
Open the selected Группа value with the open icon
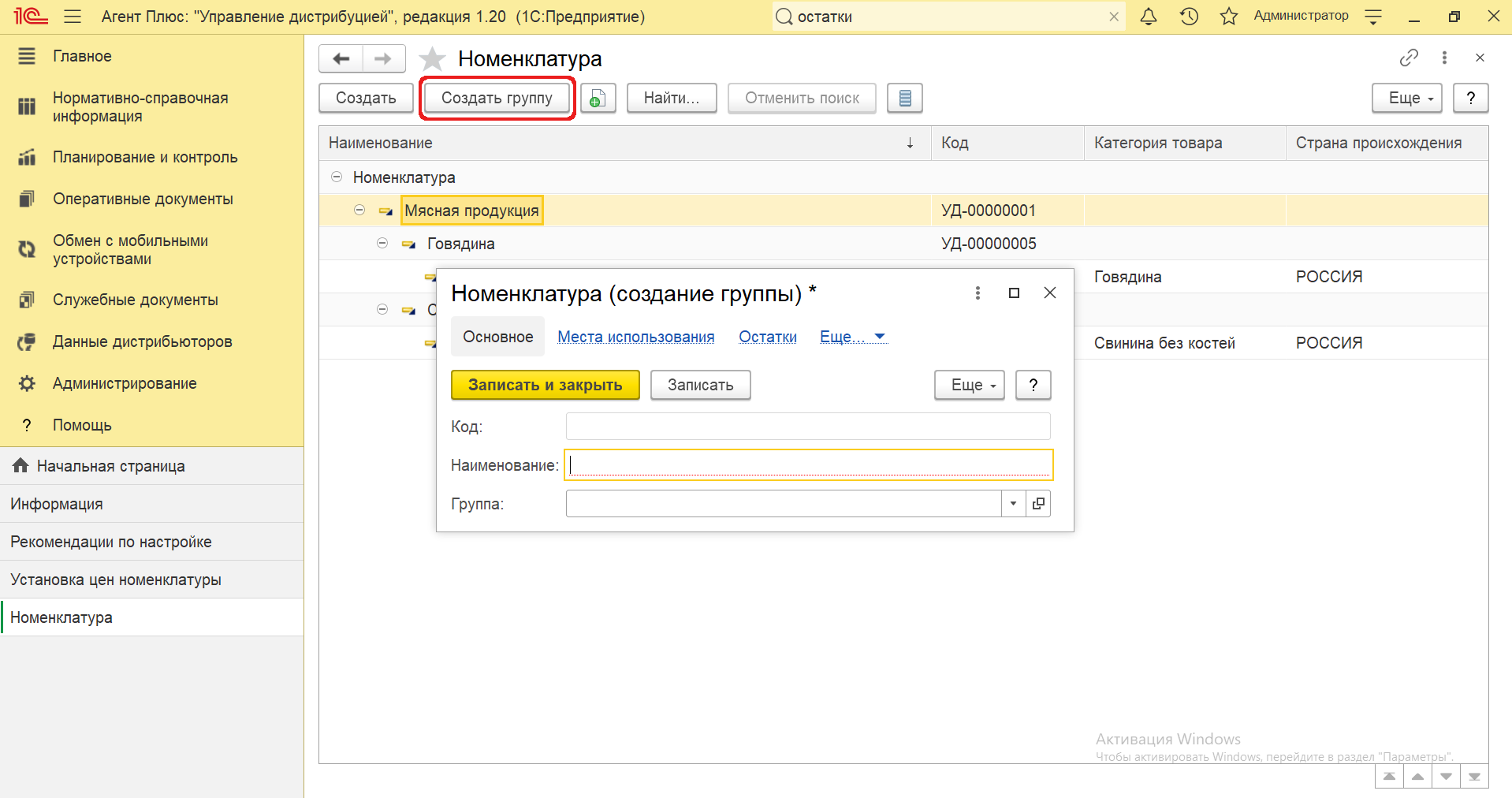[x=1038, y=503]
